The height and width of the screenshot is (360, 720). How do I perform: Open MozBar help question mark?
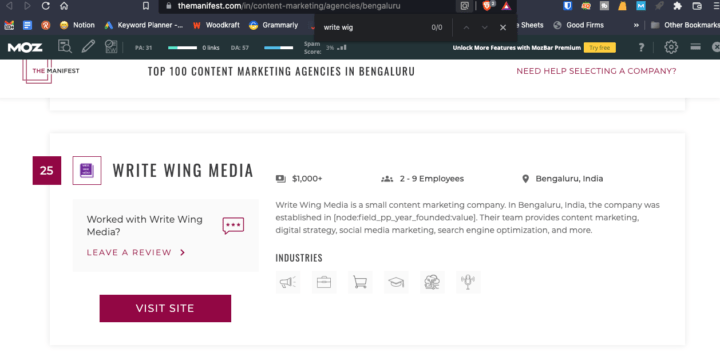coord(641,47)
